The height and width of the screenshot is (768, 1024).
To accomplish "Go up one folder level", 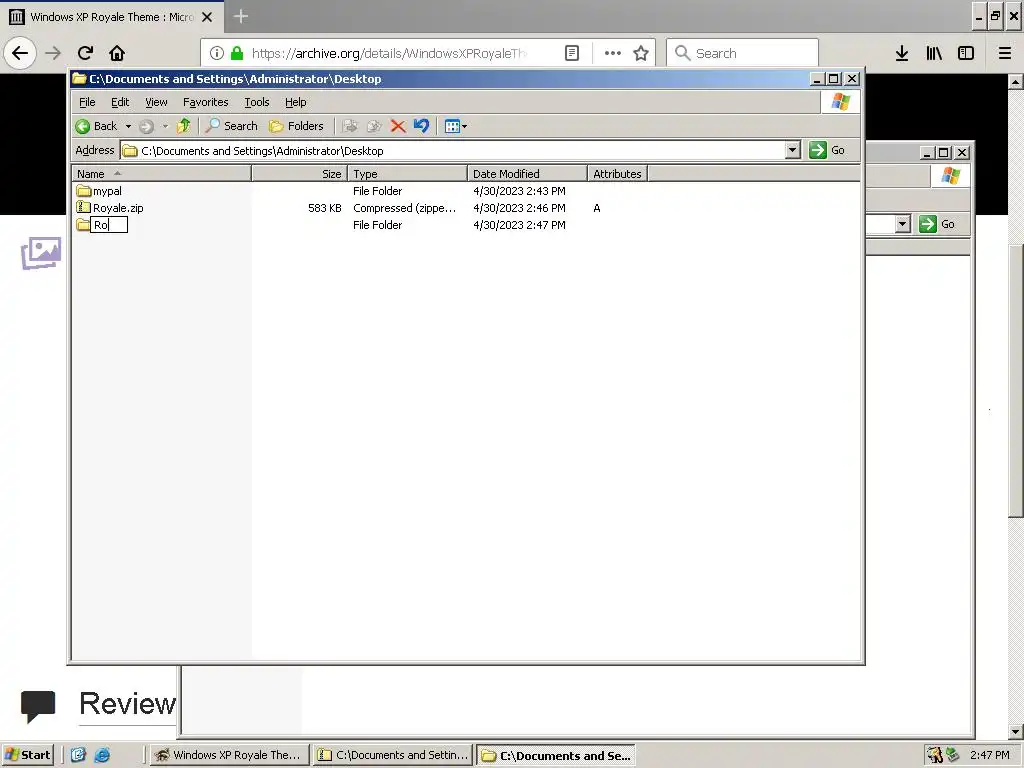I will (x=184, y=126).
